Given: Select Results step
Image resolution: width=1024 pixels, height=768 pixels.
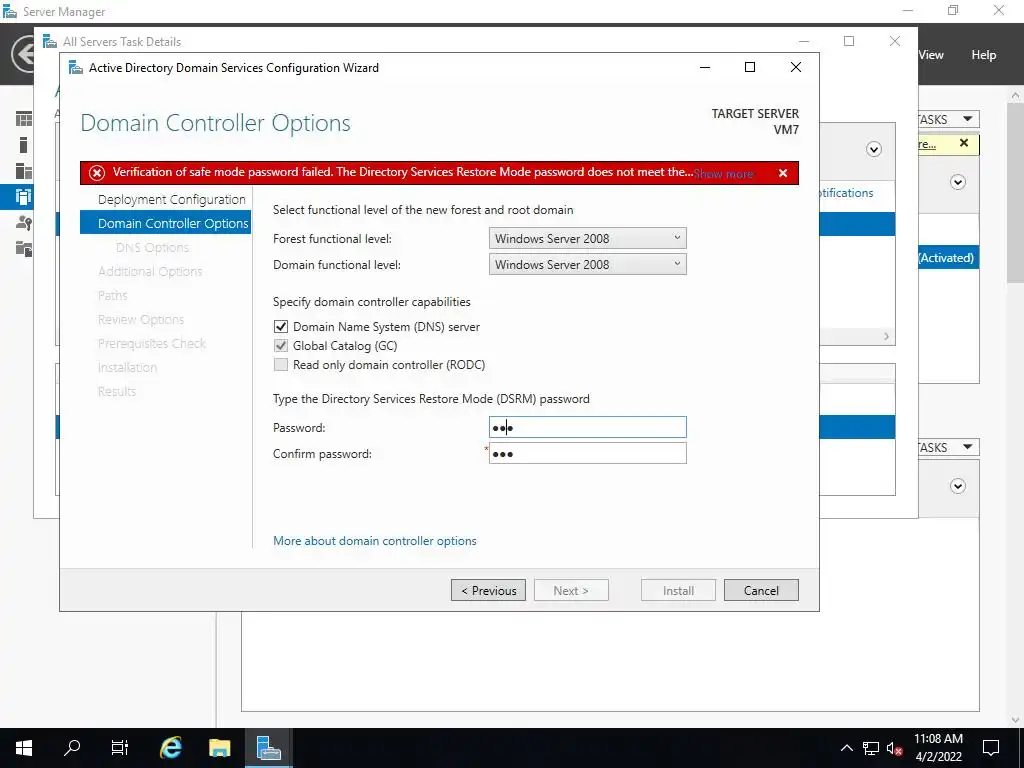Looking at the screenshot, I should 117,392.
